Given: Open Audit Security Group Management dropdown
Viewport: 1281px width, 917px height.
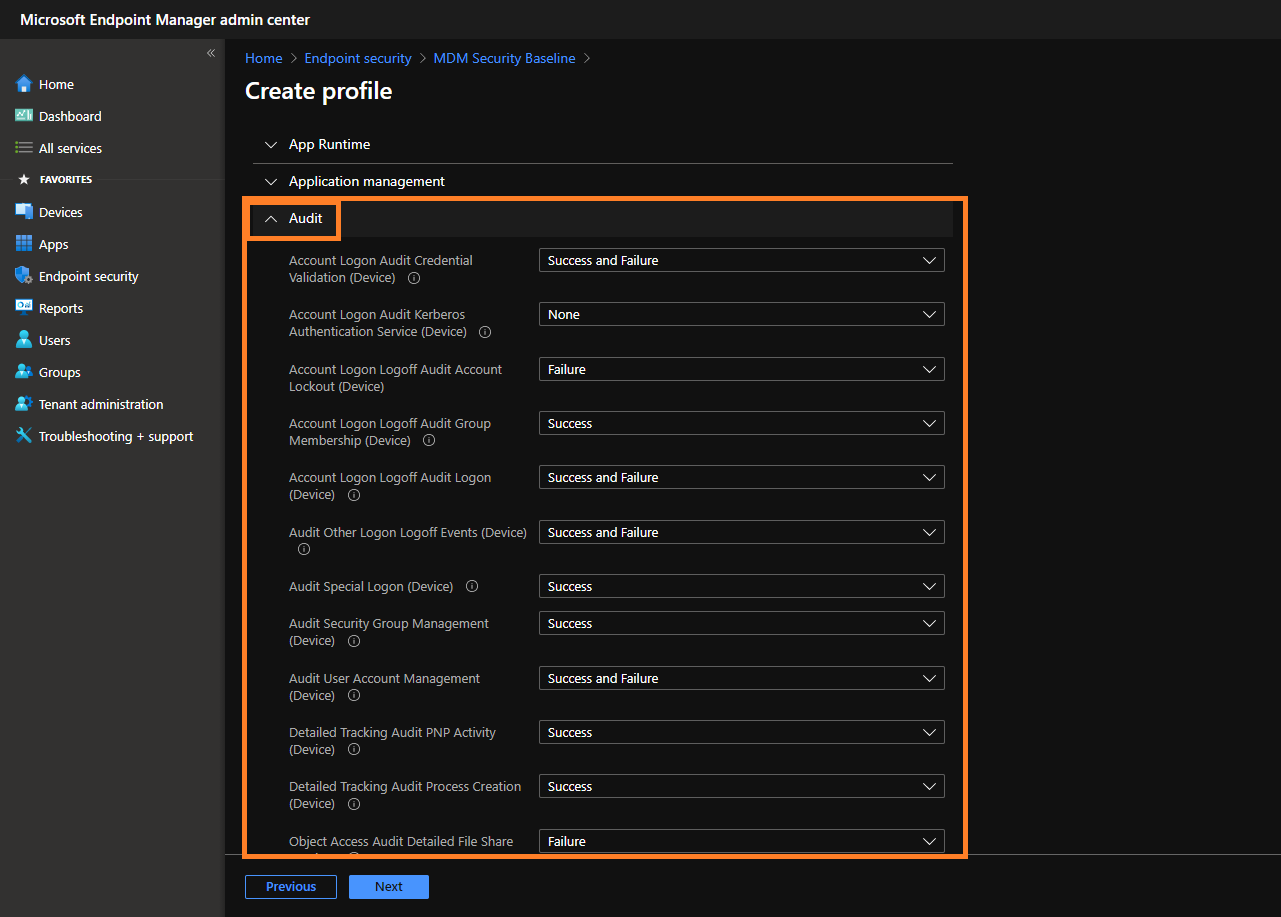Looking at the screenshot, I should point(741,623).
